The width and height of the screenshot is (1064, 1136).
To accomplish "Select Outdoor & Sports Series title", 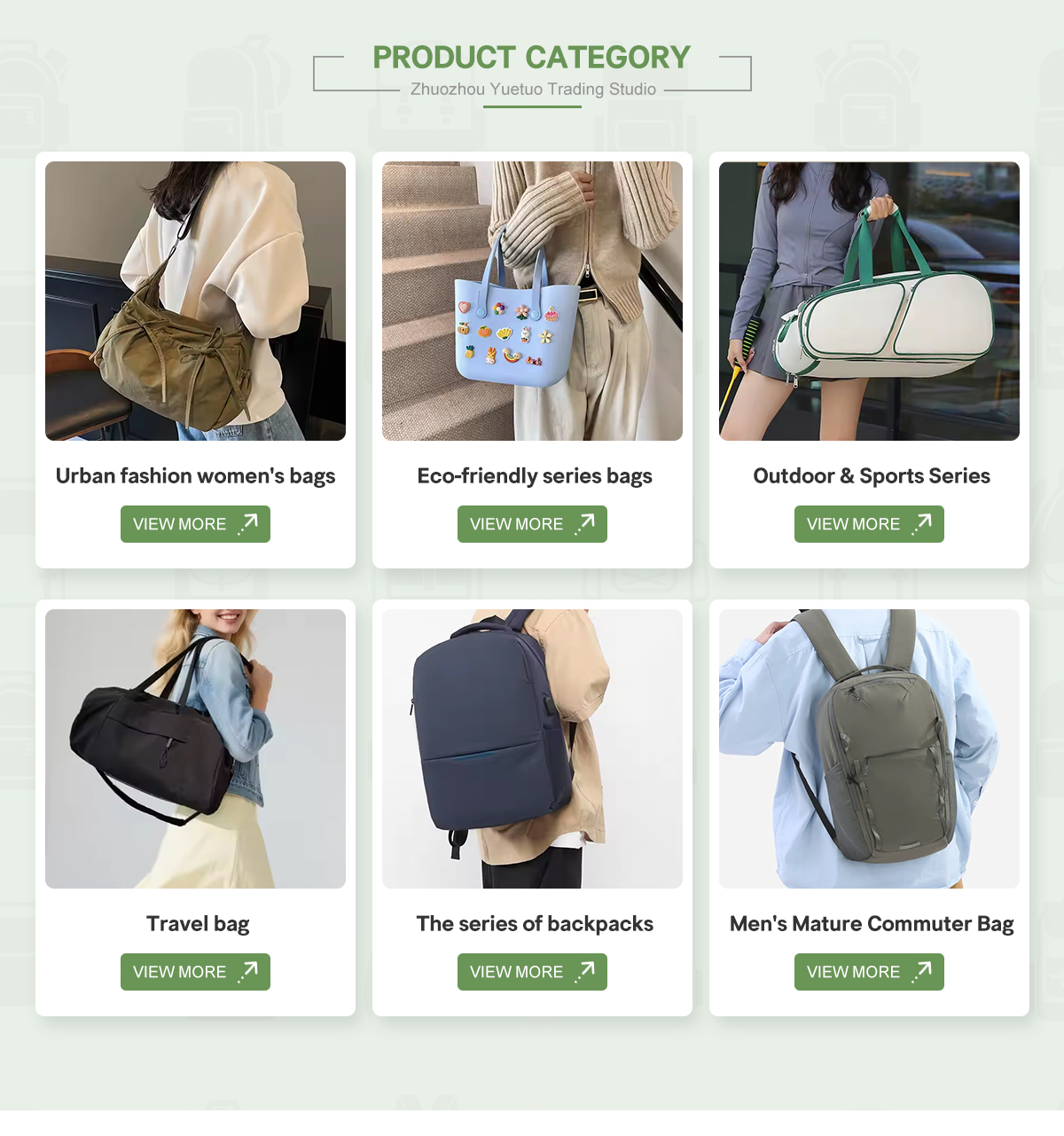I will tap(872, 476).
